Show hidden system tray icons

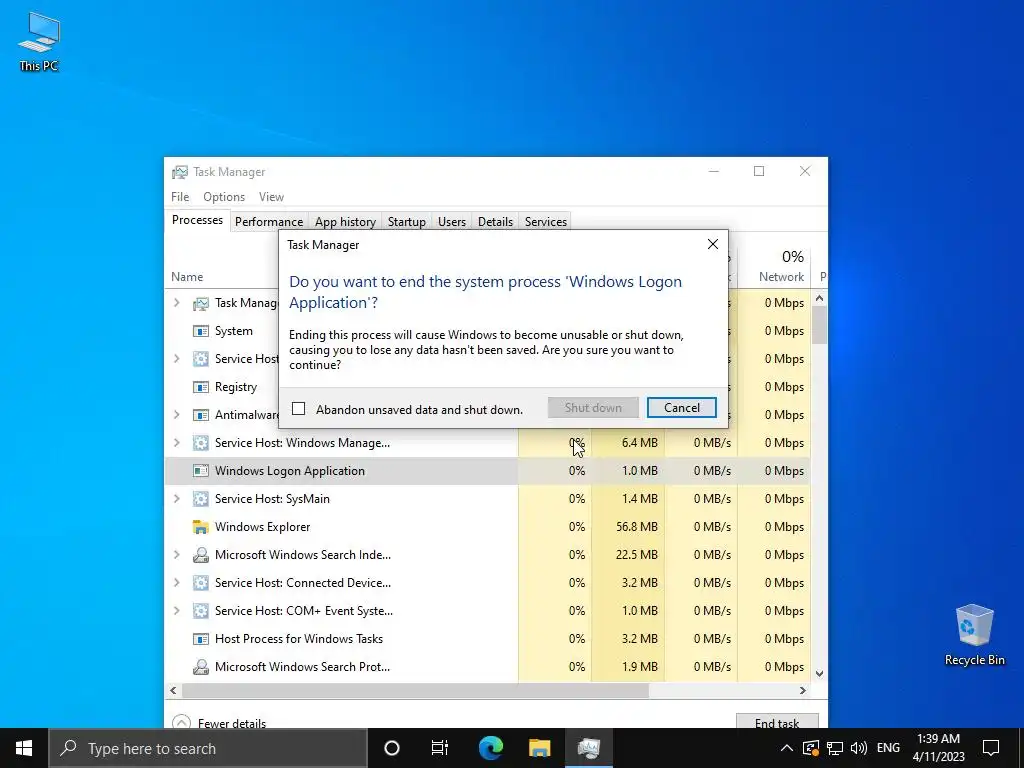[x=787, y=748]
